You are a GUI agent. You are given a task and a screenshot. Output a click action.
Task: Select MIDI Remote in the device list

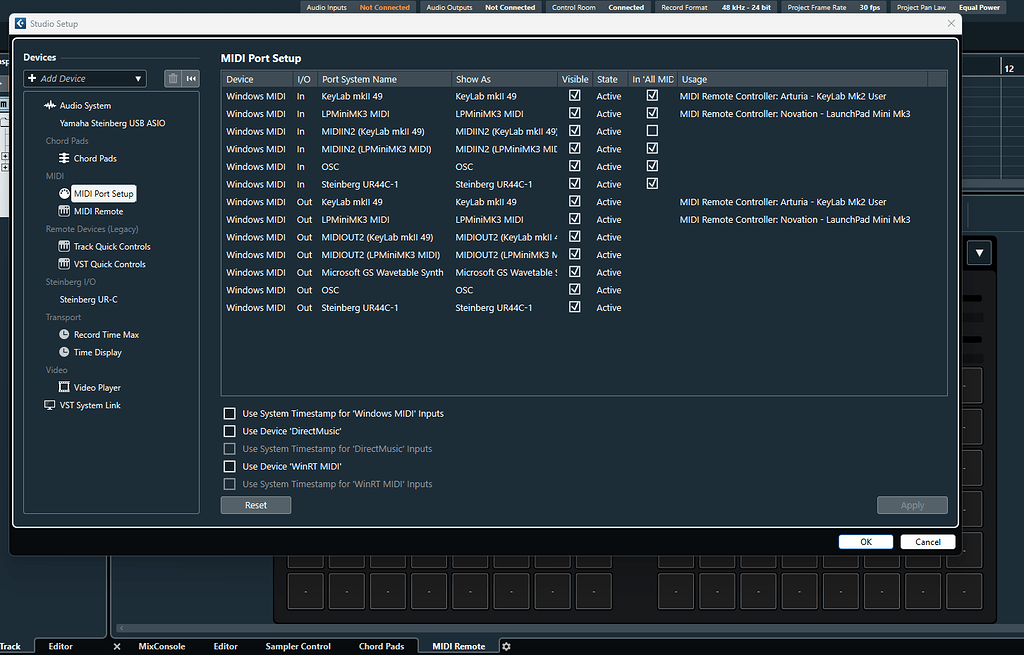point(96,211)
